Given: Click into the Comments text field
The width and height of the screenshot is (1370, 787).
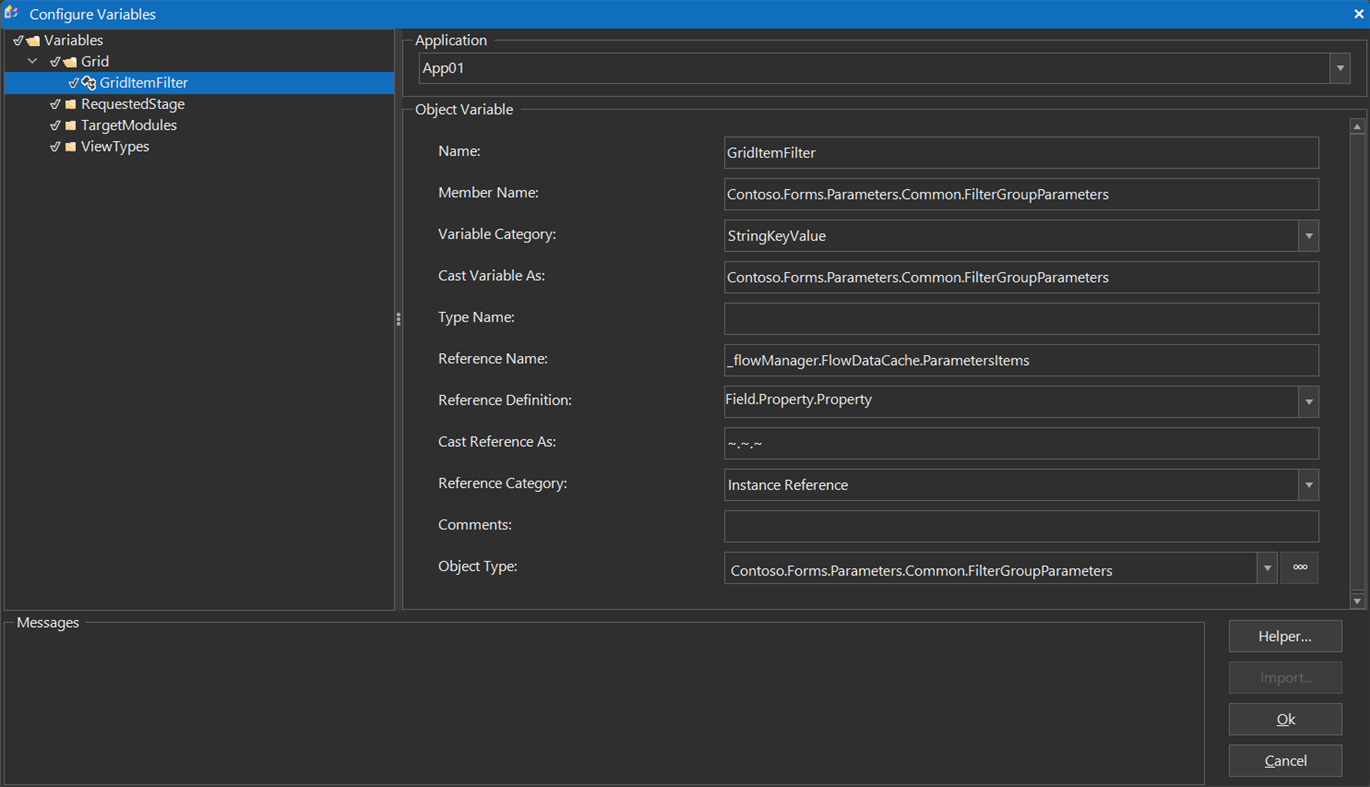Looking at the screenshot, I should coord(1020,526).
